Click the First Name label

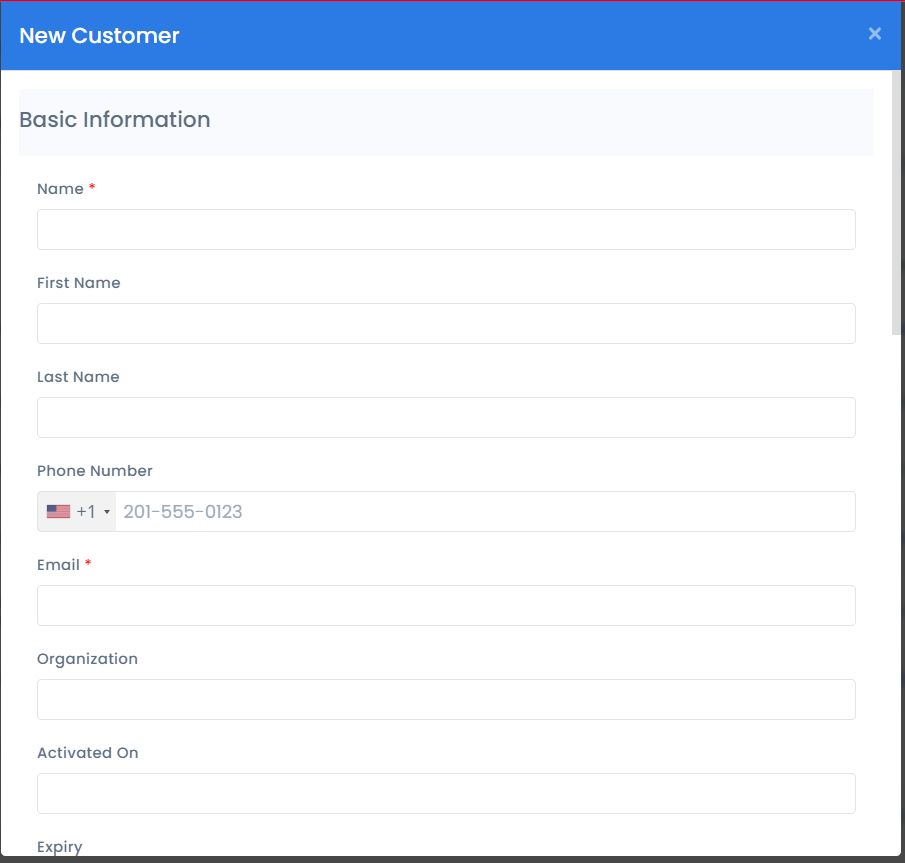pyautogui.click(x=78, y=283)
